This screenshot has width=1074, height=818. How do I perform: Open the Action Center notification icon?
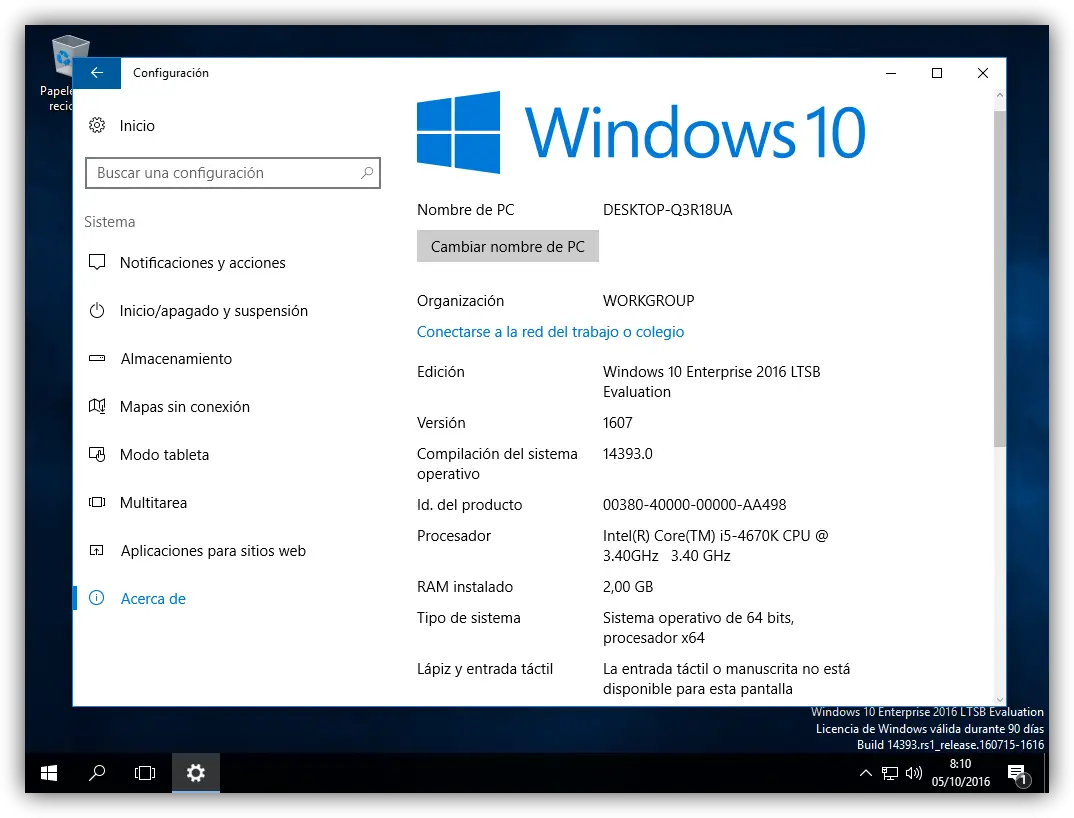(1019, 774)
